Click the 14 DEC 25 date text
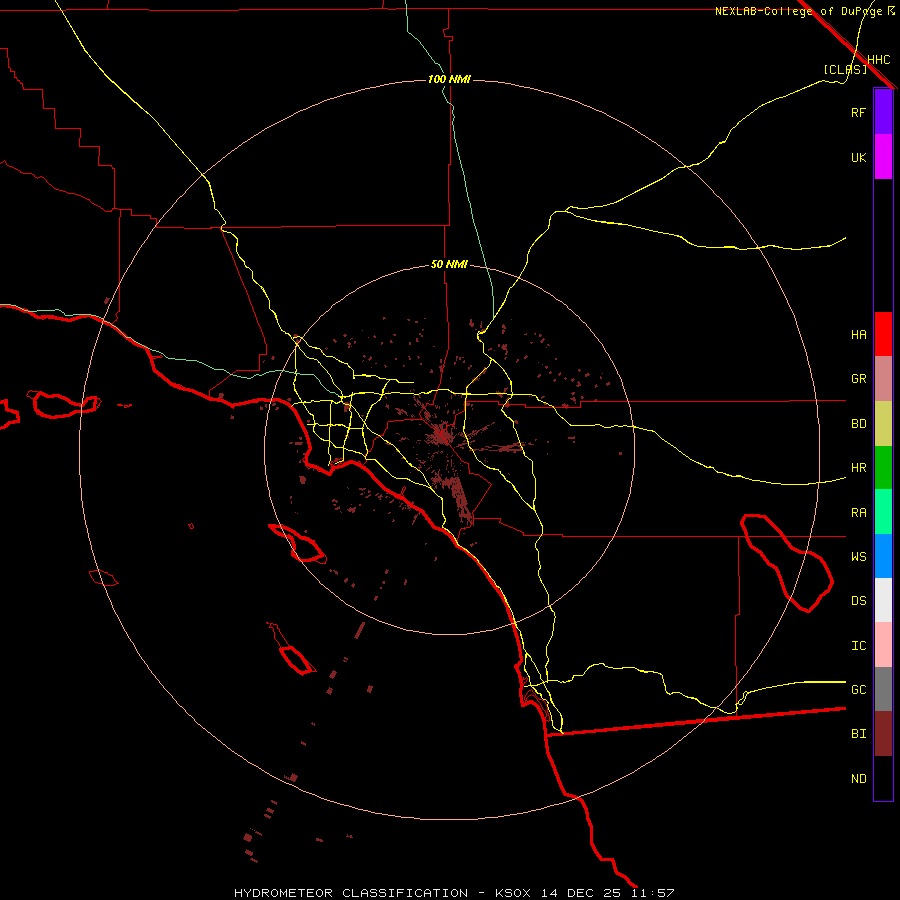This screenshot has height=900, width=900. coord(581,893)
